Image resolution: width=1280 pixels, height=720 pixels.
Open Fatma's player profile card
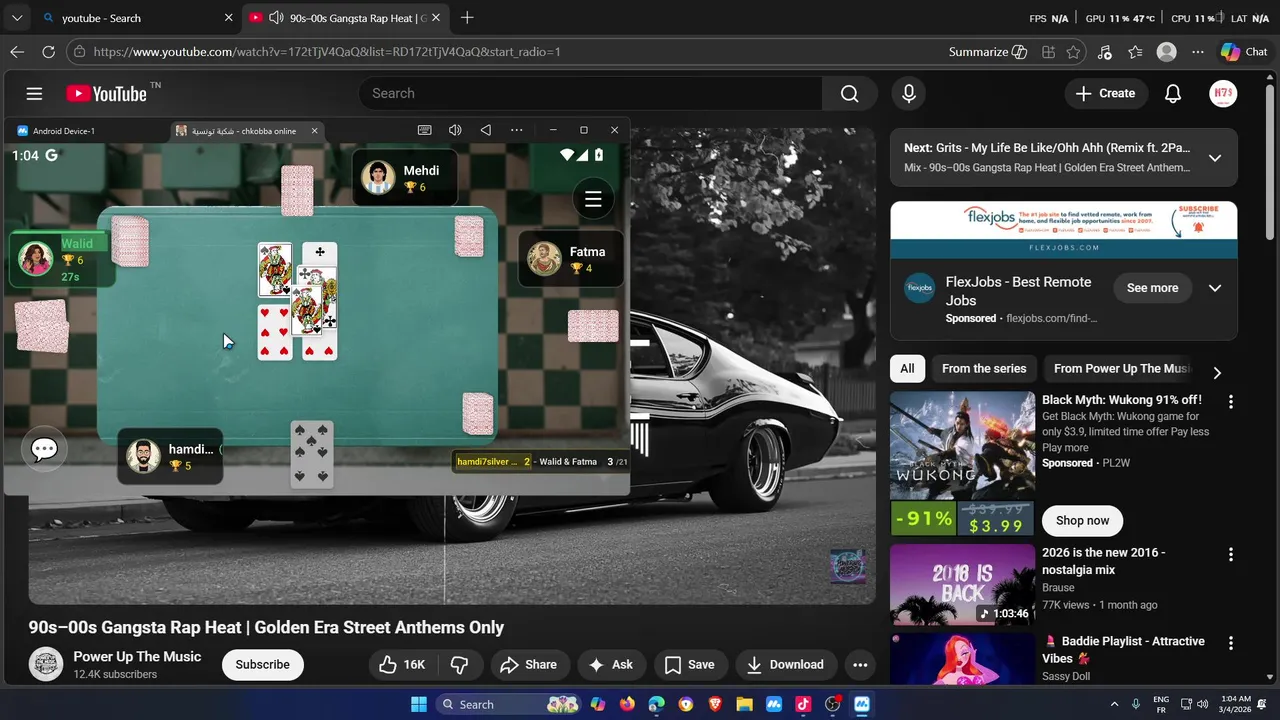pyautogui.click(x=571, y=259)
